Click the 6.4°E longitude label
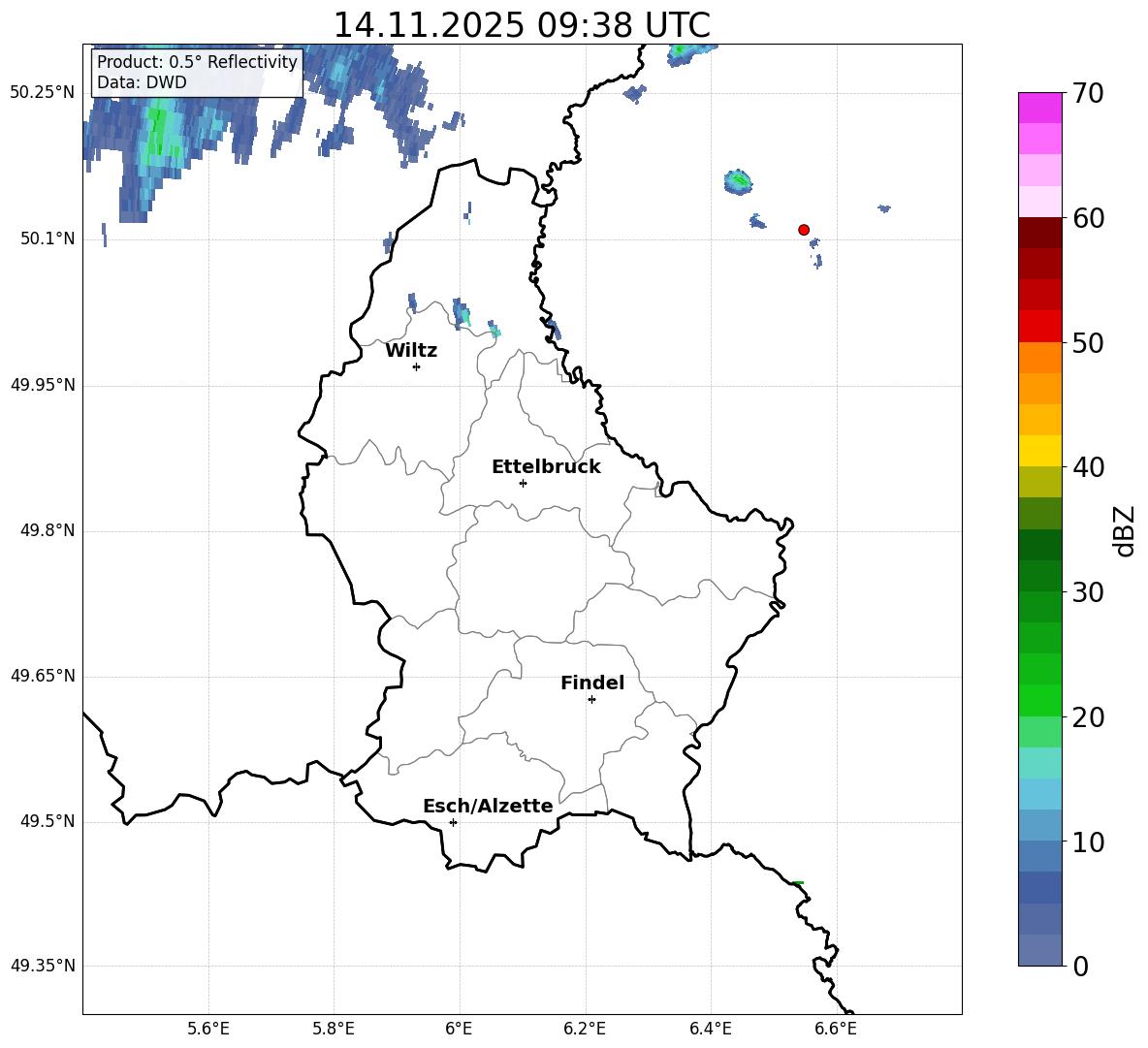This screenshot has width=1148, height=1048. point(710,1029)
